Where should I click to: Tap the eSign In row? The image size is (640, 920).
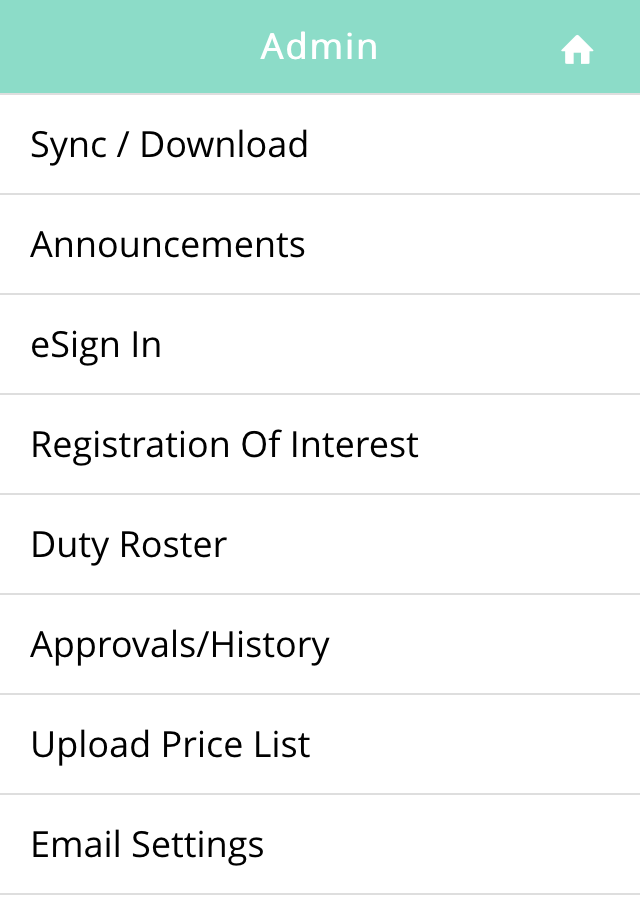coord(320,345)
